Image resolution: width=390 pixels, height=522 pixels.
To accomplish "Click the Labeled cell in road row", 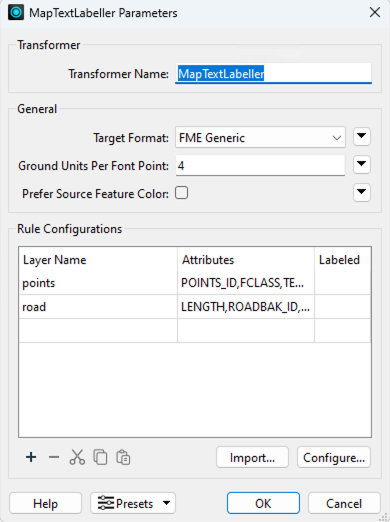I will click(x=343, y=307).
